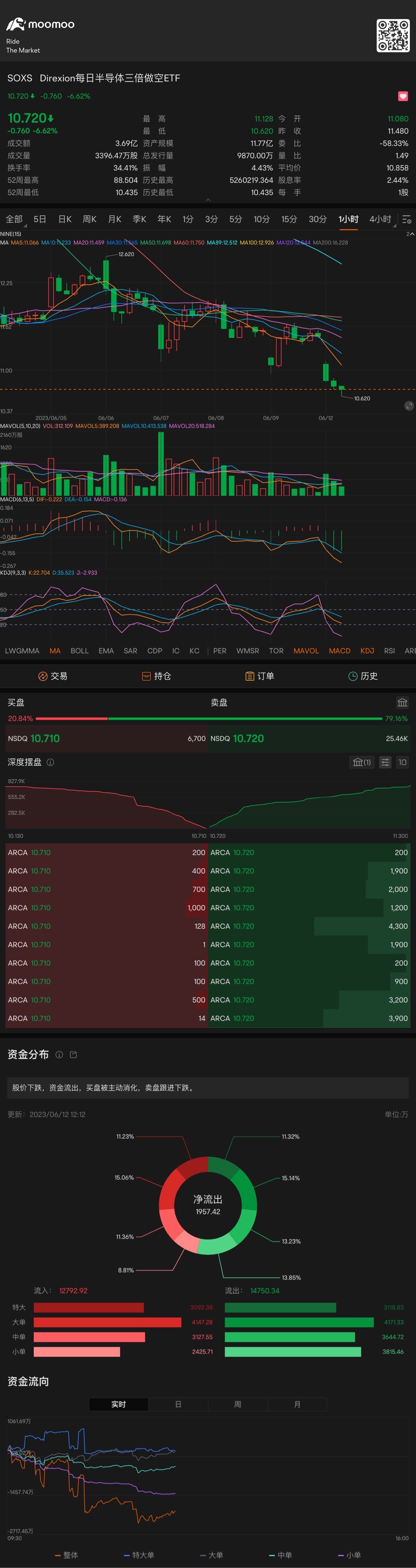Tap the pink heart favorite icon

click(x=403, y=96)
